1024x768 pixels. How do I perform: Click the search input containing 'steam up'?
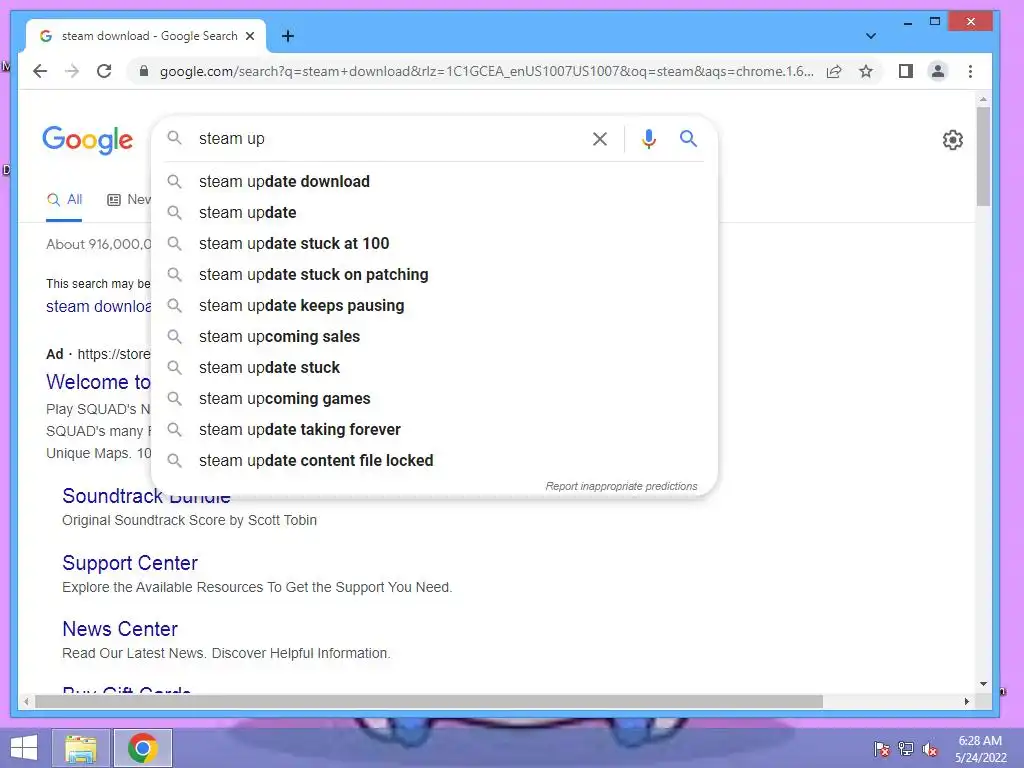[x=389, y=138]
